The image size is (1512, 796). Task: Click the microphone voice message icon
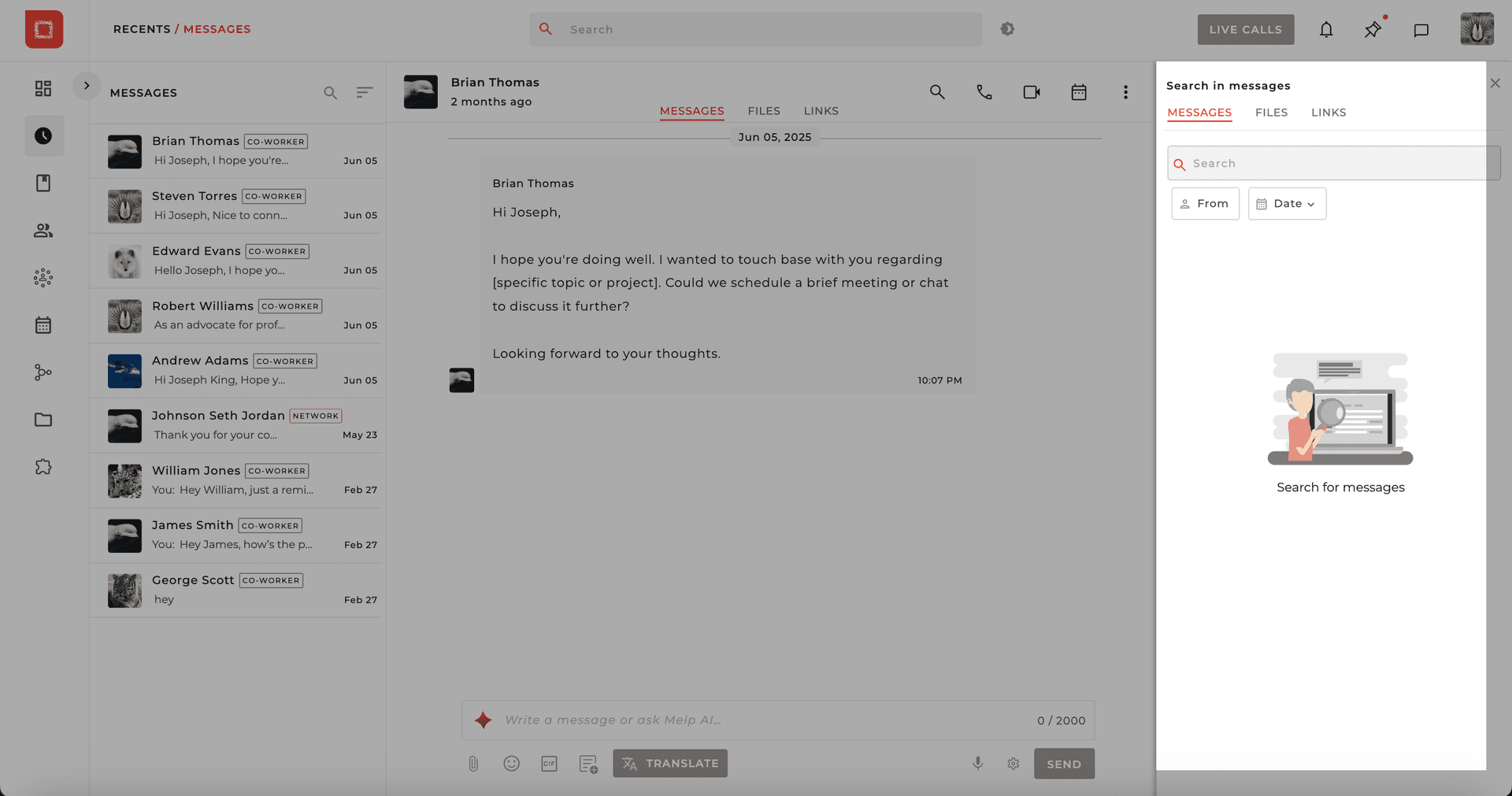click(x=977, y=764)
